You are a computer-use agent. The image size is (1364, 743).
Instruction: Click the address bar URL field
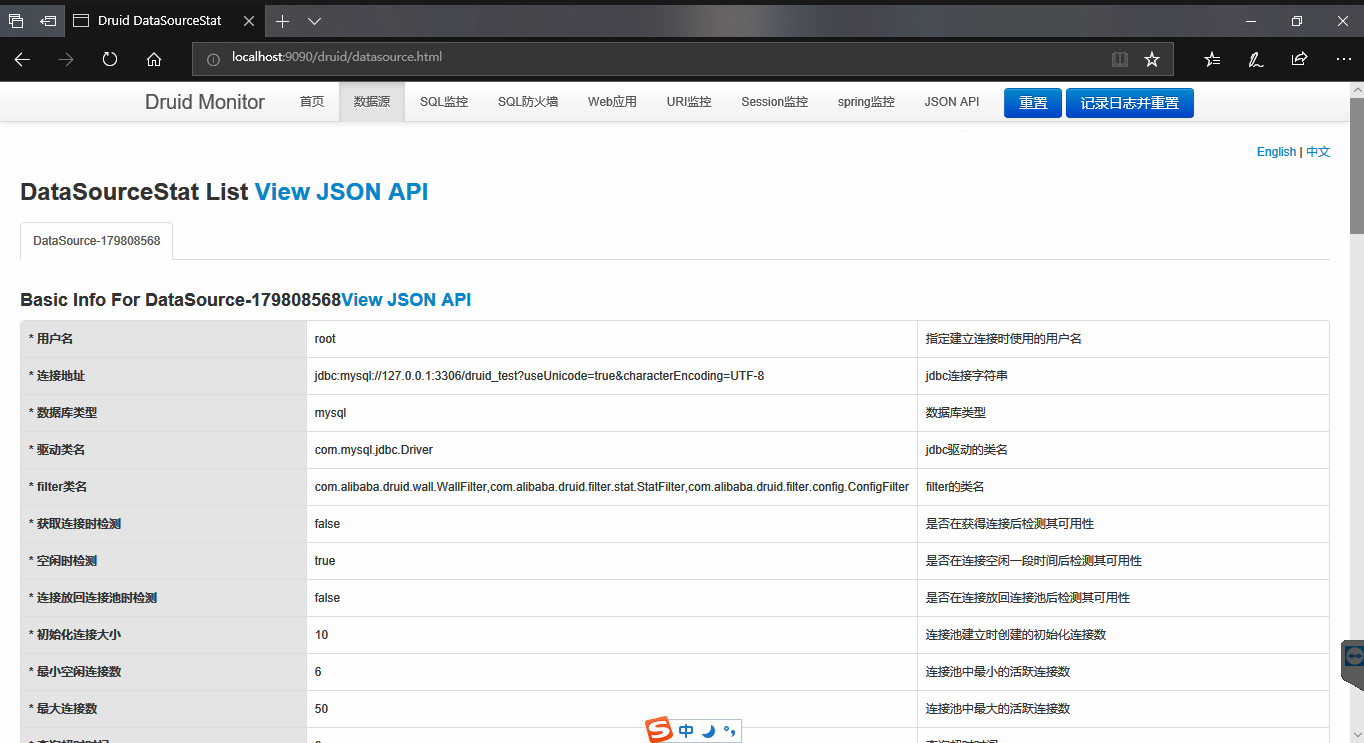click(650, 58)
